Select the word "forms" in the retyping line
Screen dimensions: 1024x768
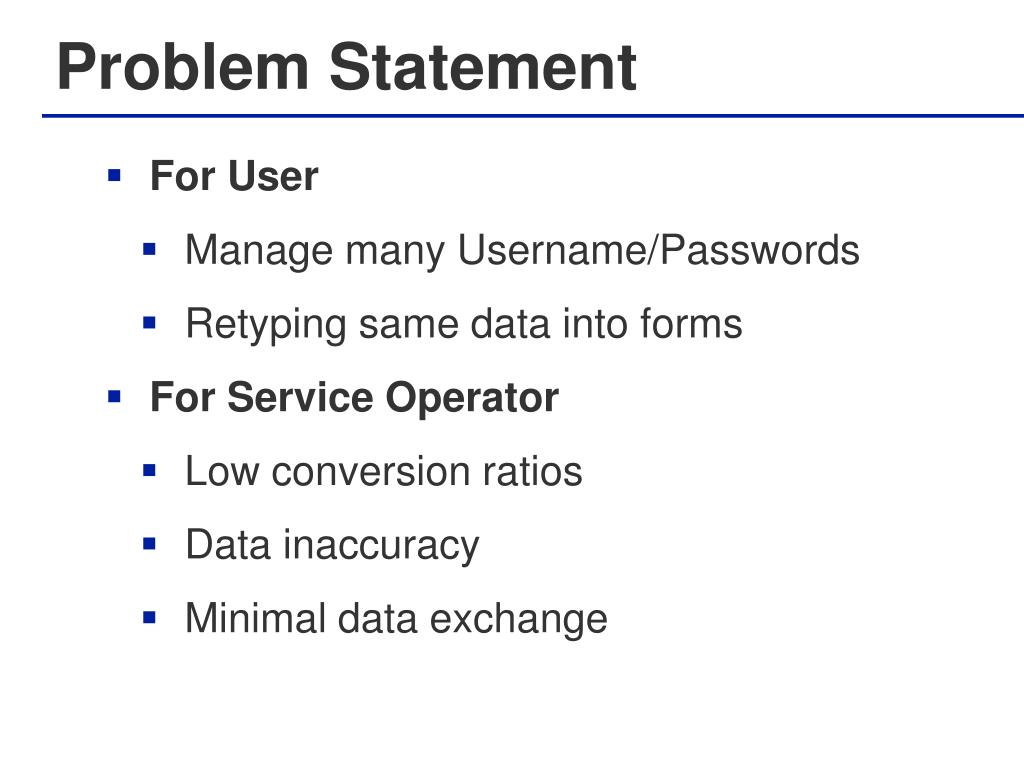pos(691,323)
